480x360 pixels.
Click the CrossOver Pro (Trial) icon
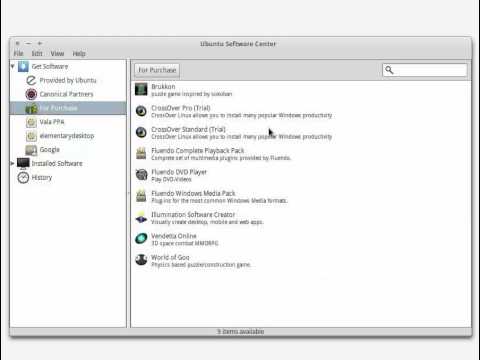[141, 111]
